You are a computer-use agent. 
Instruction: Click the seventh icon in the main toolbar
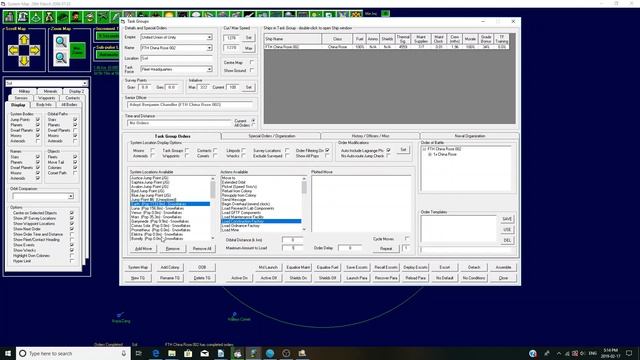[x=89, y=17]
